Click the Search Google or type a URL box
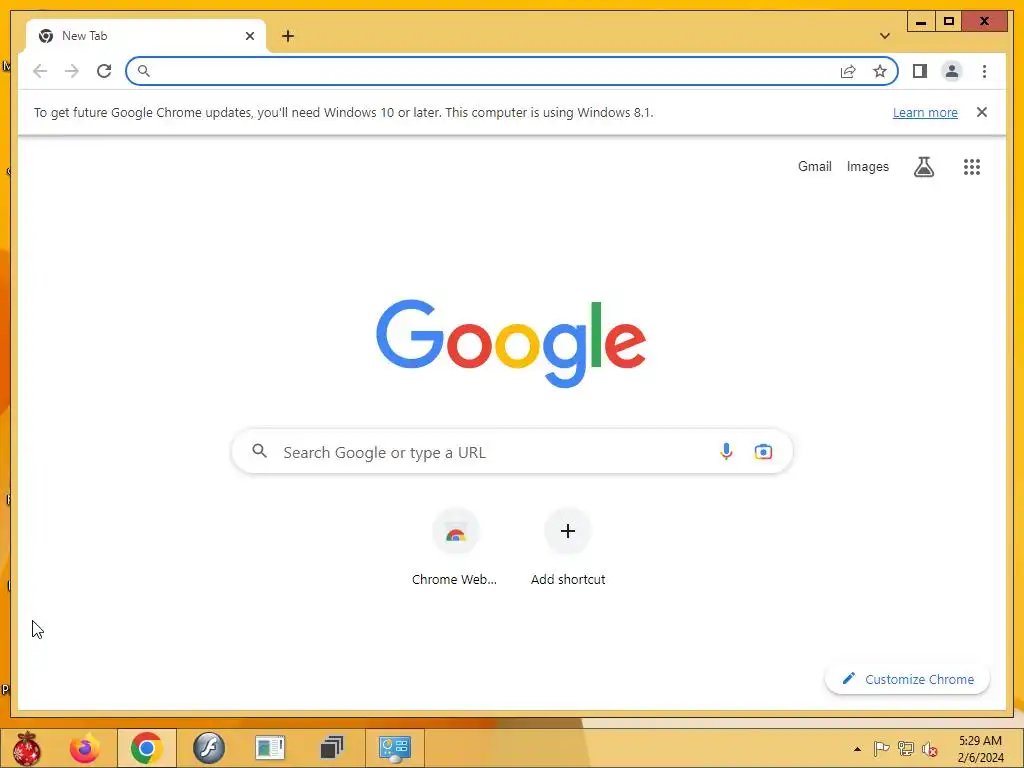The height and width of the screenshot is (768, 1024). (x=512, y=452)
